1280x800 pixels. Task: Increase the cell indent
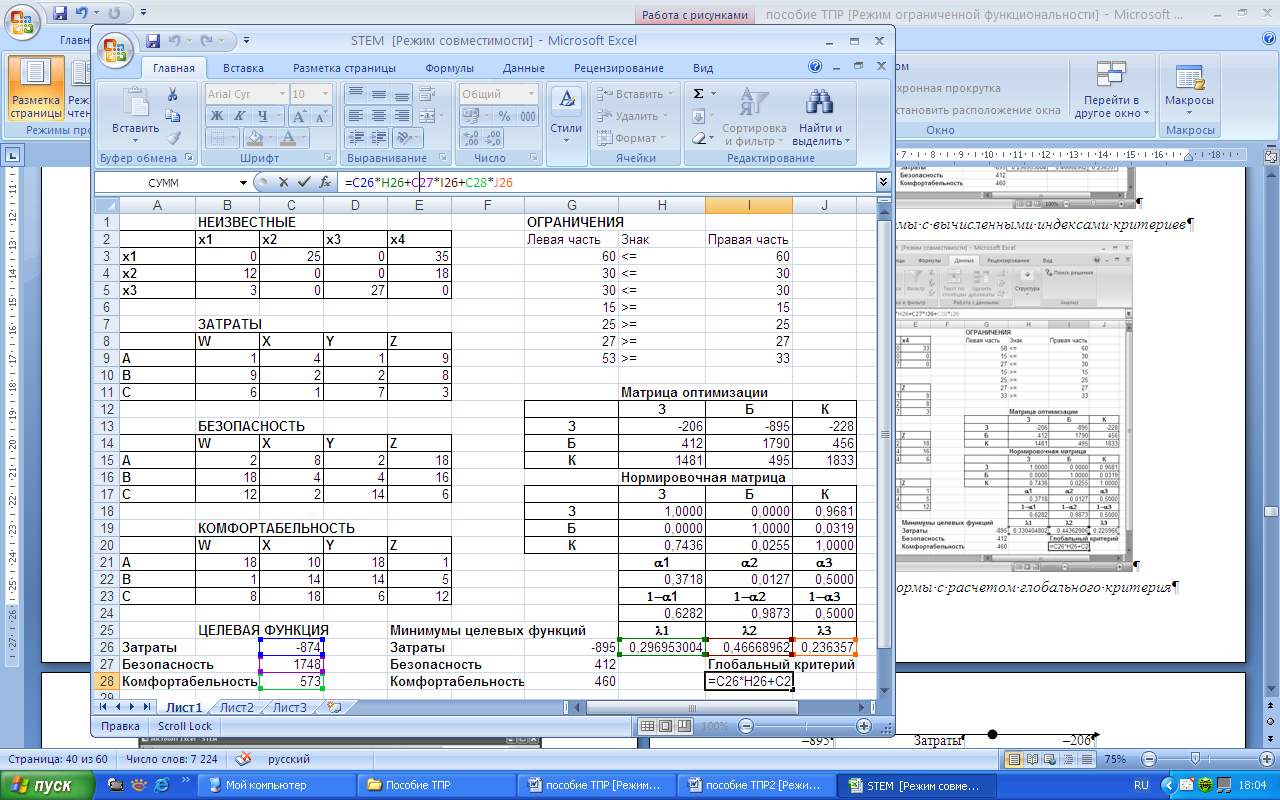coord(378,138)
